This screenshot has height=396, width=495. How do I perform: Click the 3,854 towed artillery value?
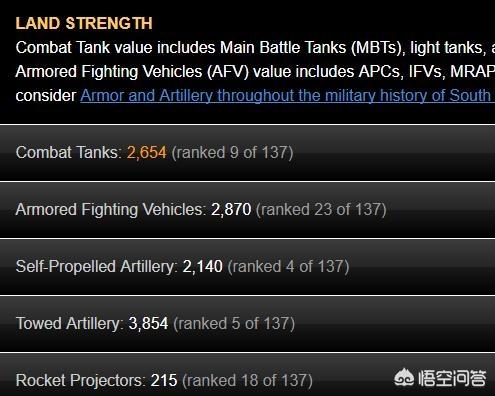148,323
